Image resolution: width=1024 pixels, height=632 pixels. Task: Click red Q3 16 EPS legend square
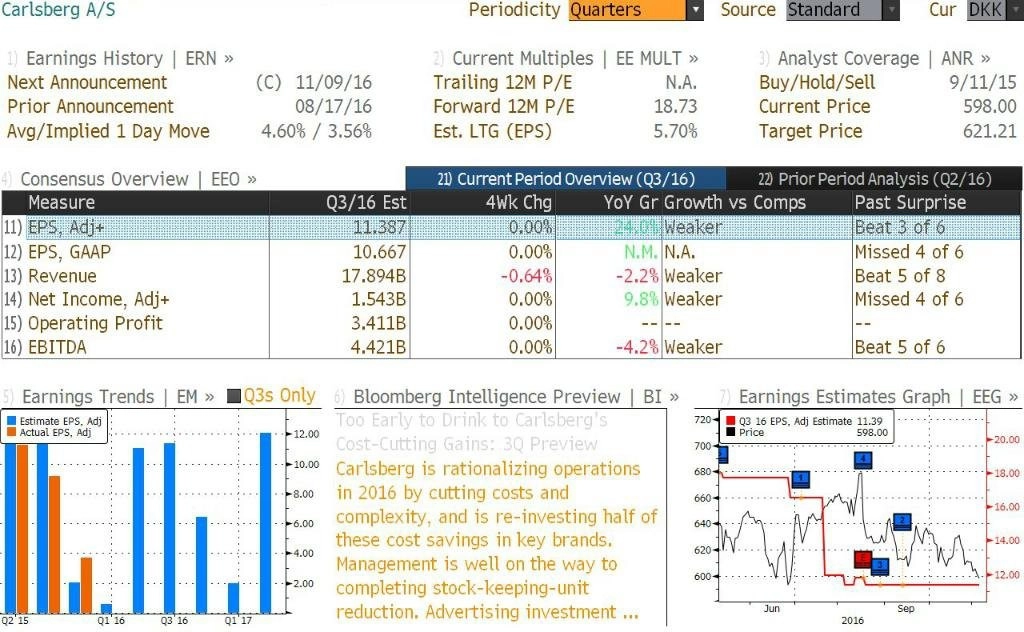coord(730,421)
